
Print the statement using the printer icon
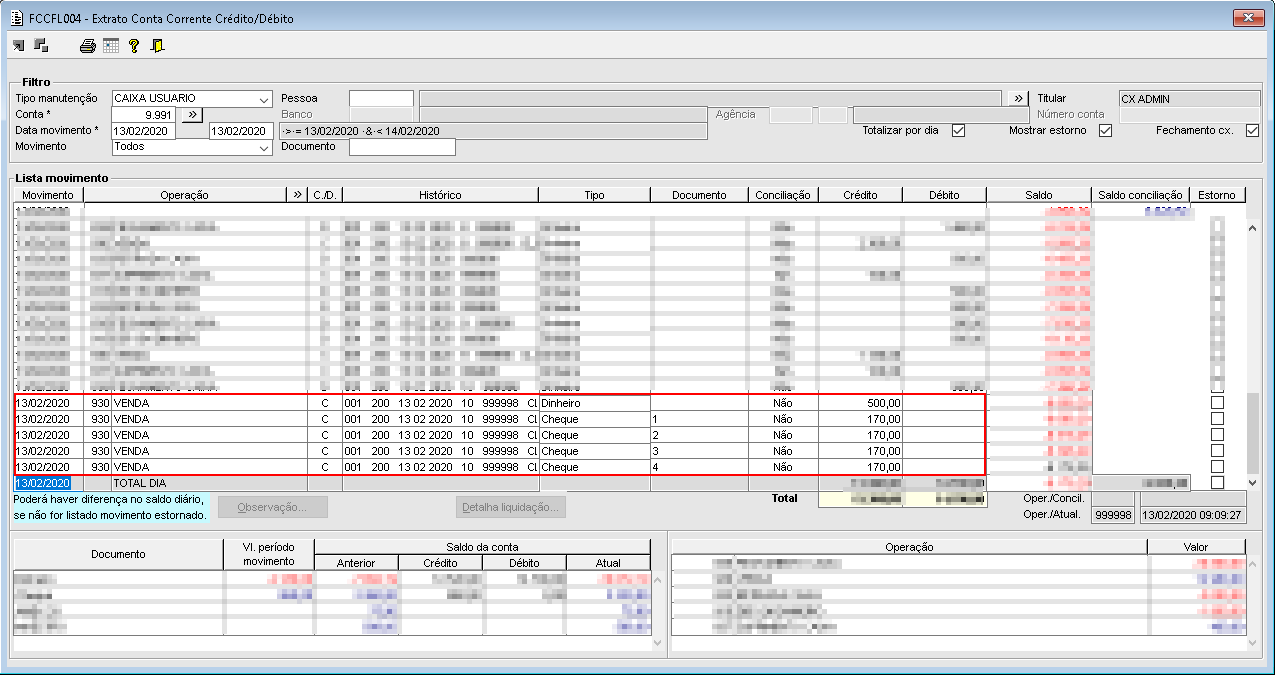(x=88, y=45)
